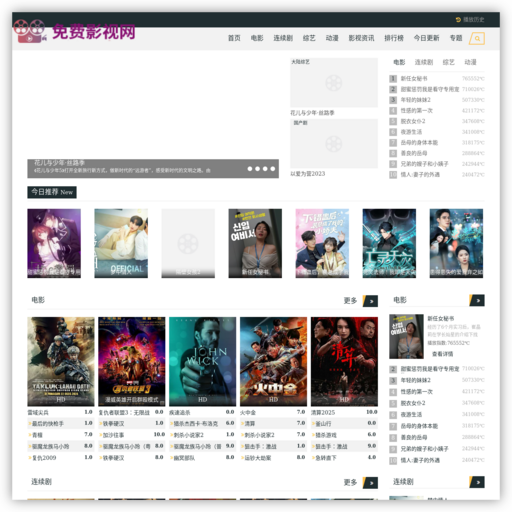Click the 今日推荐 New heading label
The height and width of the screenshot is (512, 512).
coord(52,192)
